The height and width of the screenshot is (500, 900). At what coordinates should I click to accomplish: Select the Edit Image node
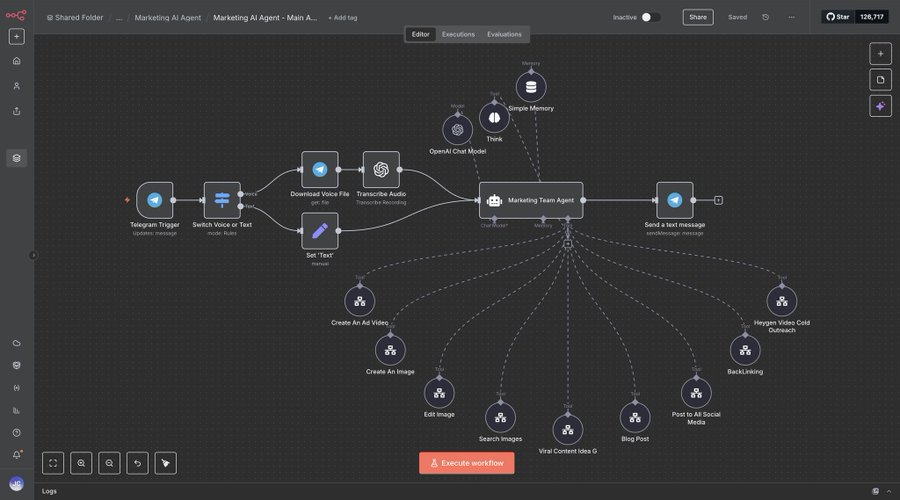coord(439,393)
